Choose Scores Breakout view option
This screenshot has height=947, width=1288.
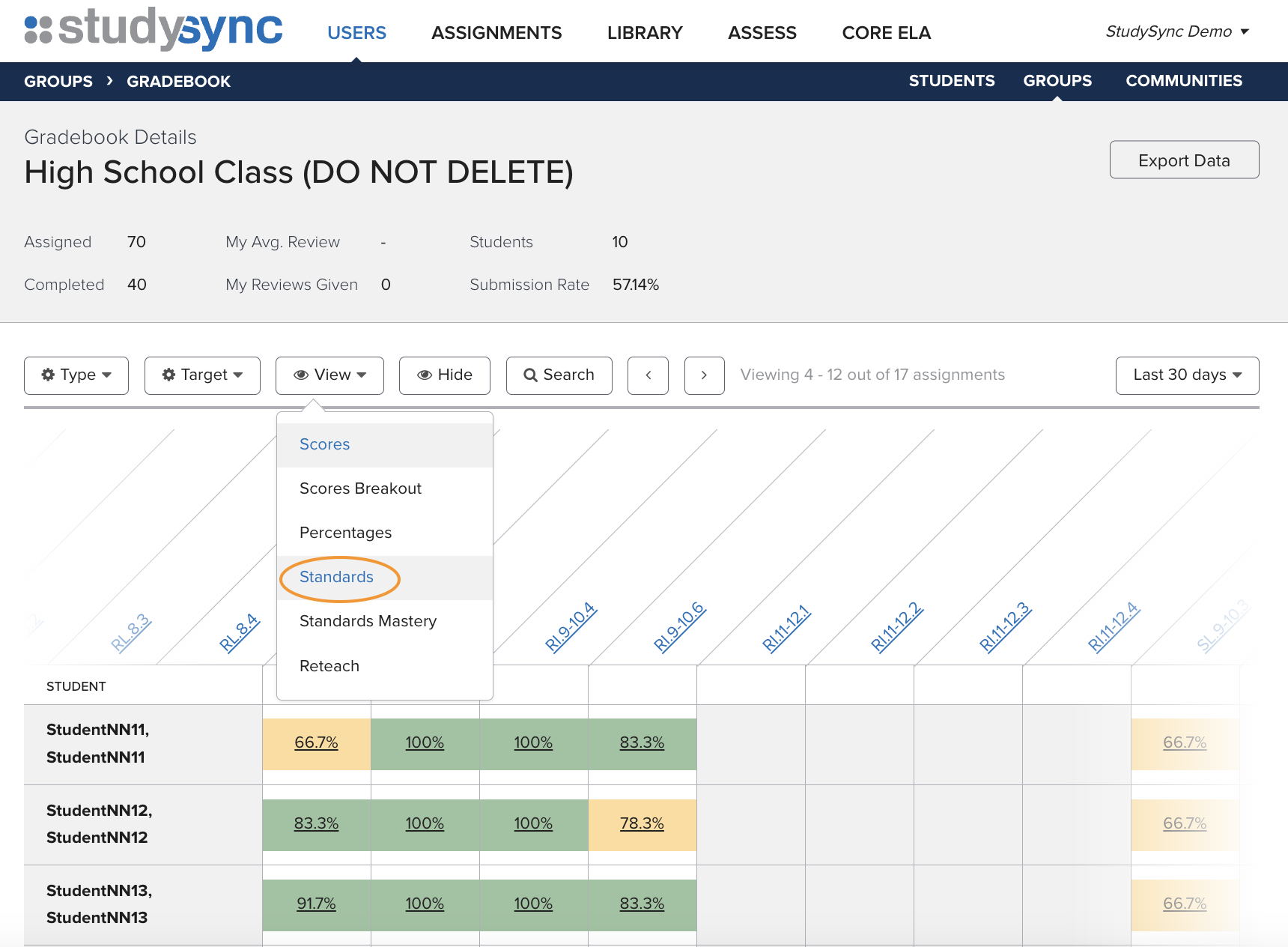coord(360,488)
